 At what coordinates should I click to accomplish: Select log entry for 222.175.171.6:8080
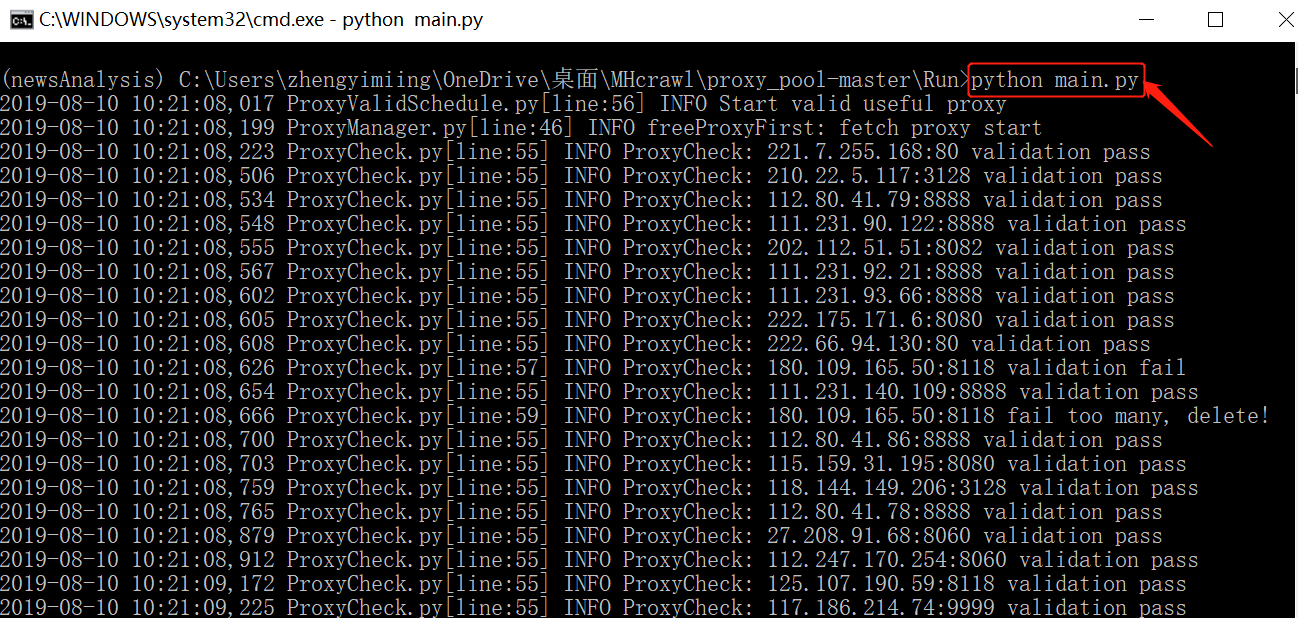click(x=587, y=320)
